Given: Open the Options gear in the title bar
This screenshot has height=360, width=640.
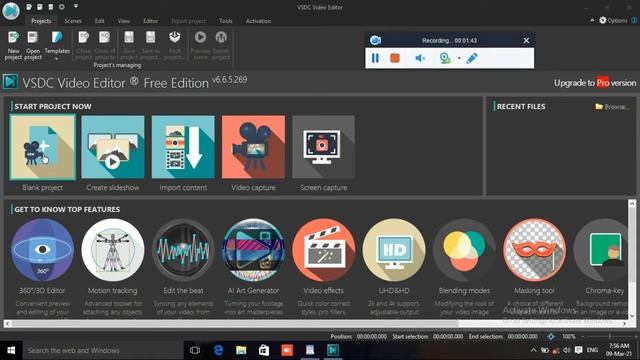Looking at the screenshot, I should coord(613,20).
